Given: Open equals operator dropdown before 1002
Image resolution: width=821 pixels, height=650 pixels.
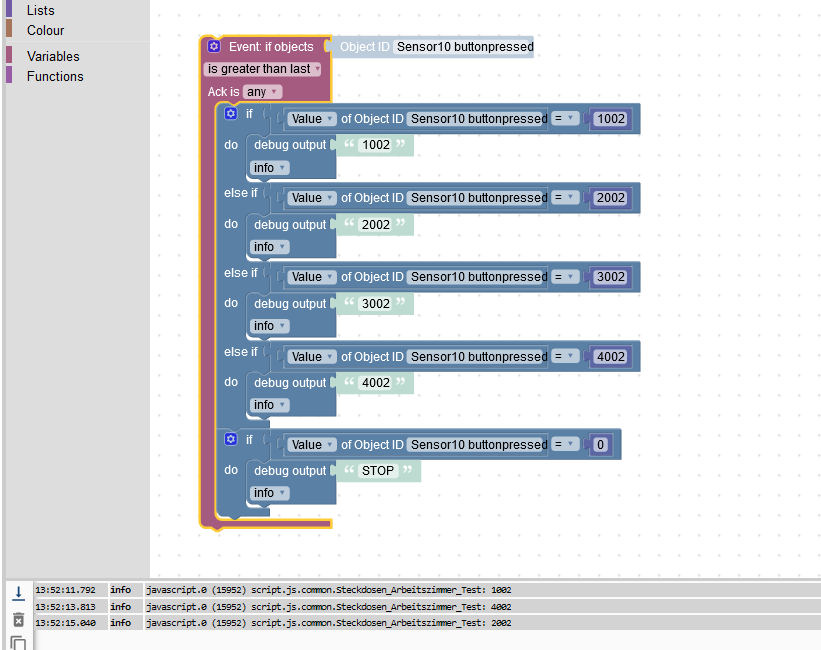Looking at the screenshot, I should [564, 118].
